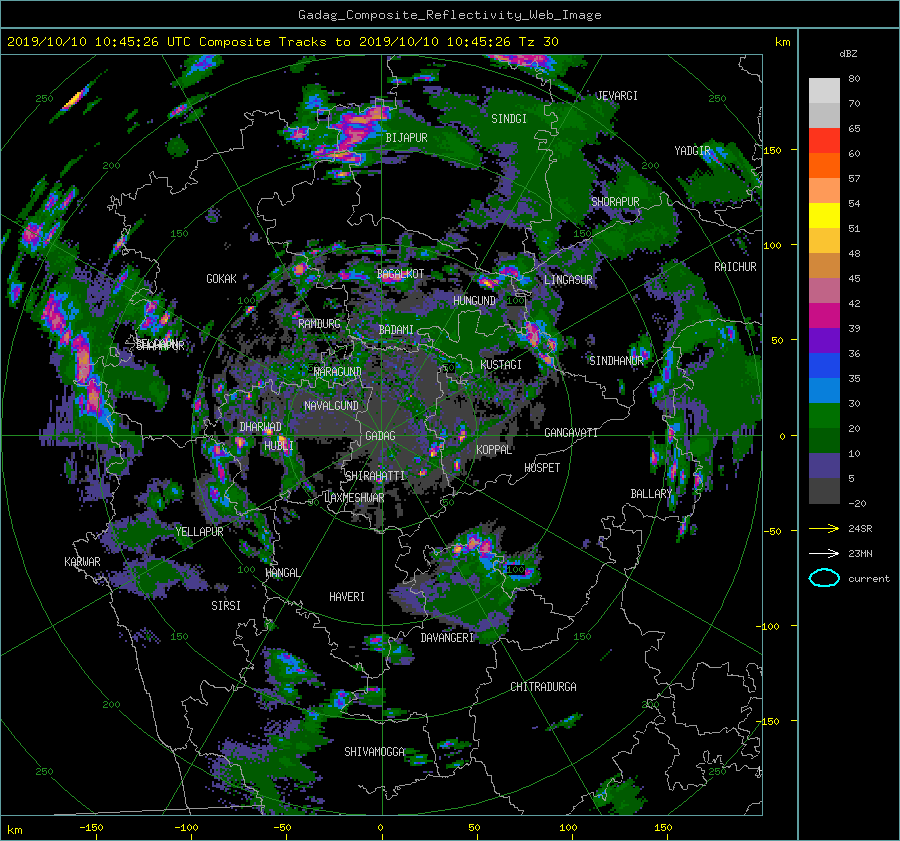Click the GOKAK city label
This screenshot has width=900, height=841.
point(221,278)
